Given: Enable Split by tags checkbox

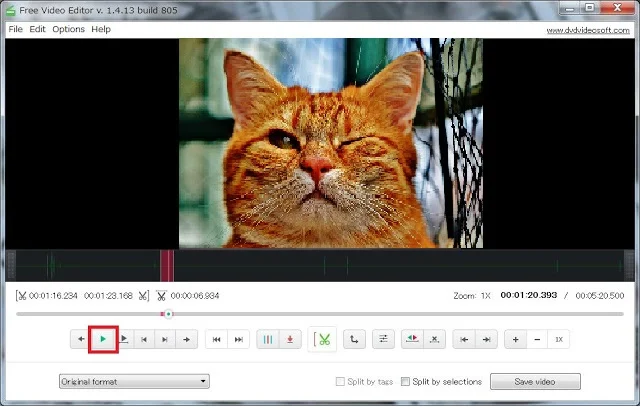Looking at the screenshot, I should click(x=340, y=382).
